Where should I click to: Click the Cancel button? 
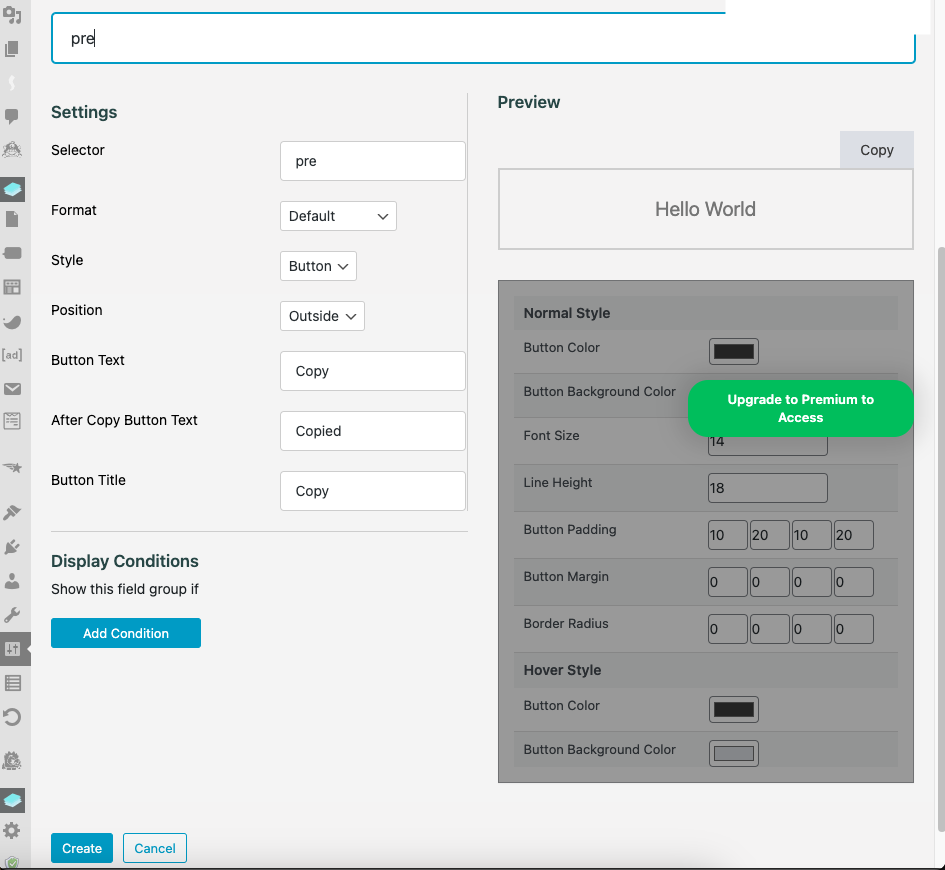(155, 848)
